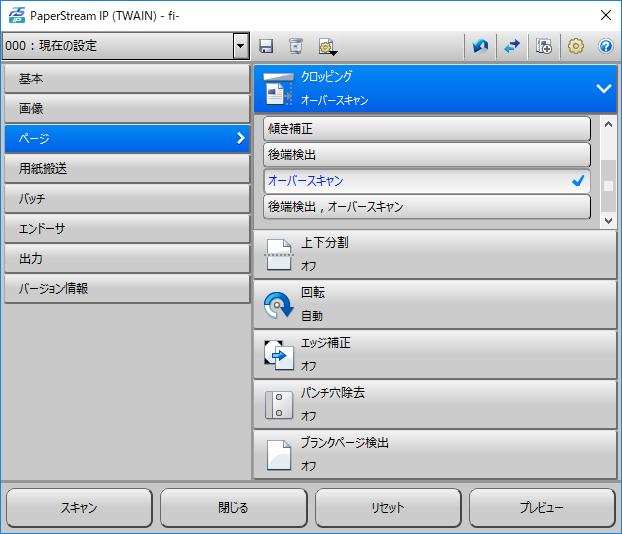
Task: Click the 上下分割 page split icon
Action: tap(278, 255)
